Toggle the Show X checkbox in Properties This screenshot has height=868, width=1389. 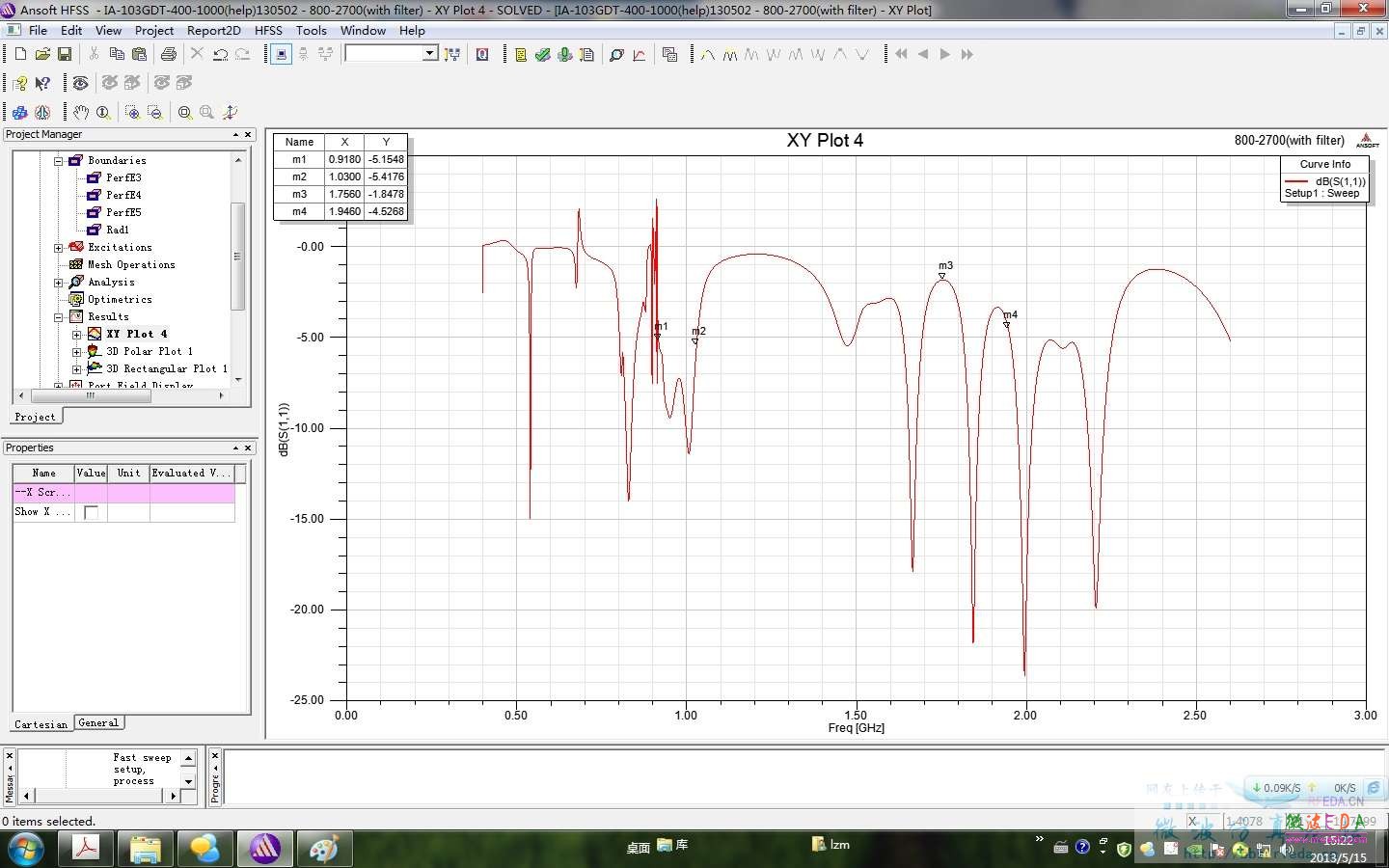[x=91, y=512]
